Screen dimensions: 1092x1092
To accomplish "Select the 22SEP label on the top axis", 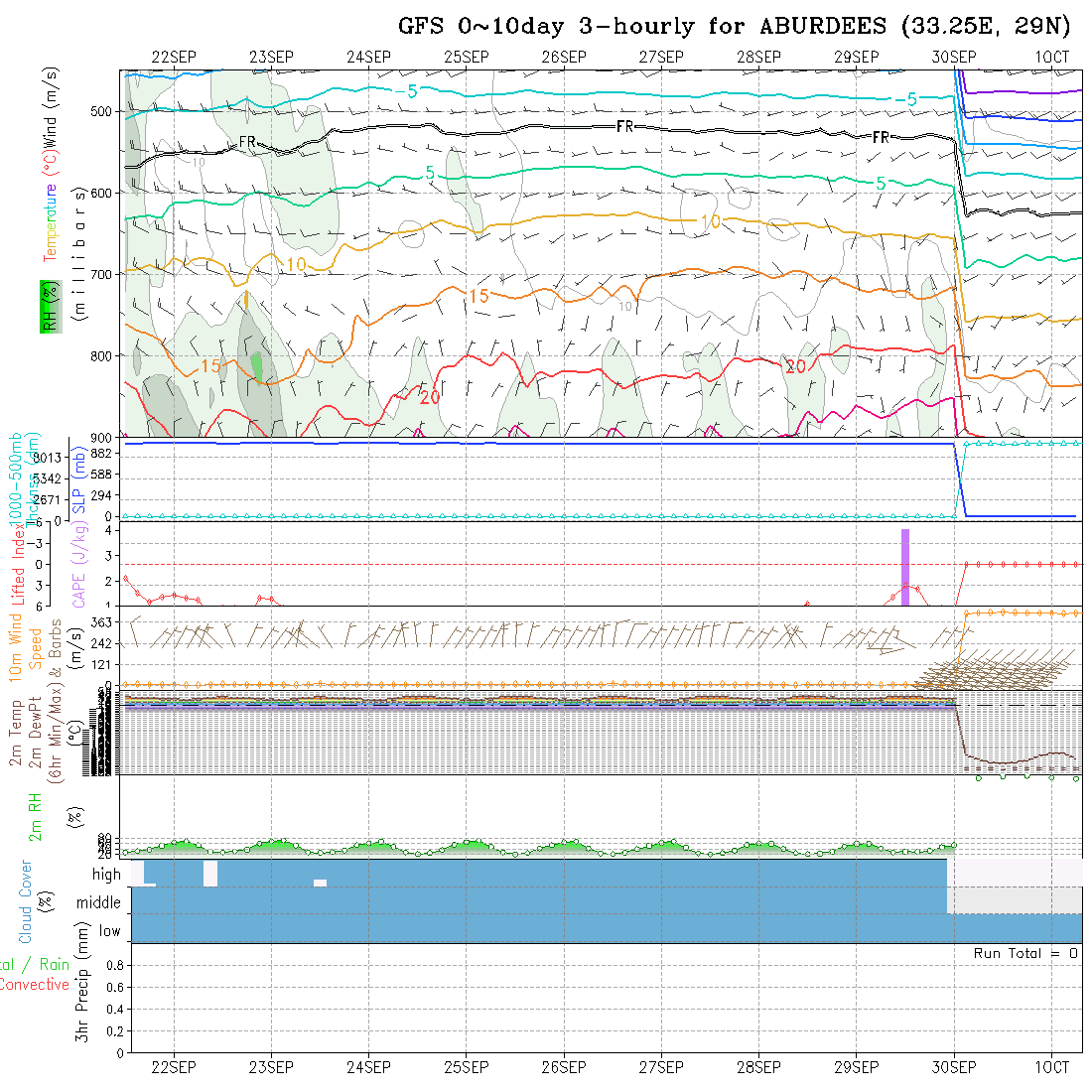I will pos(173,58).
